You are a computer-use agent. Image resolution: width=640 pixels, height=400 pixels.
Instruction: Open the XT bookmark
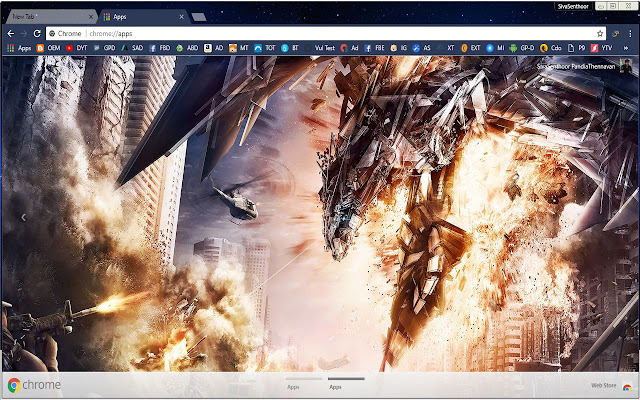[x=445, y=48]
